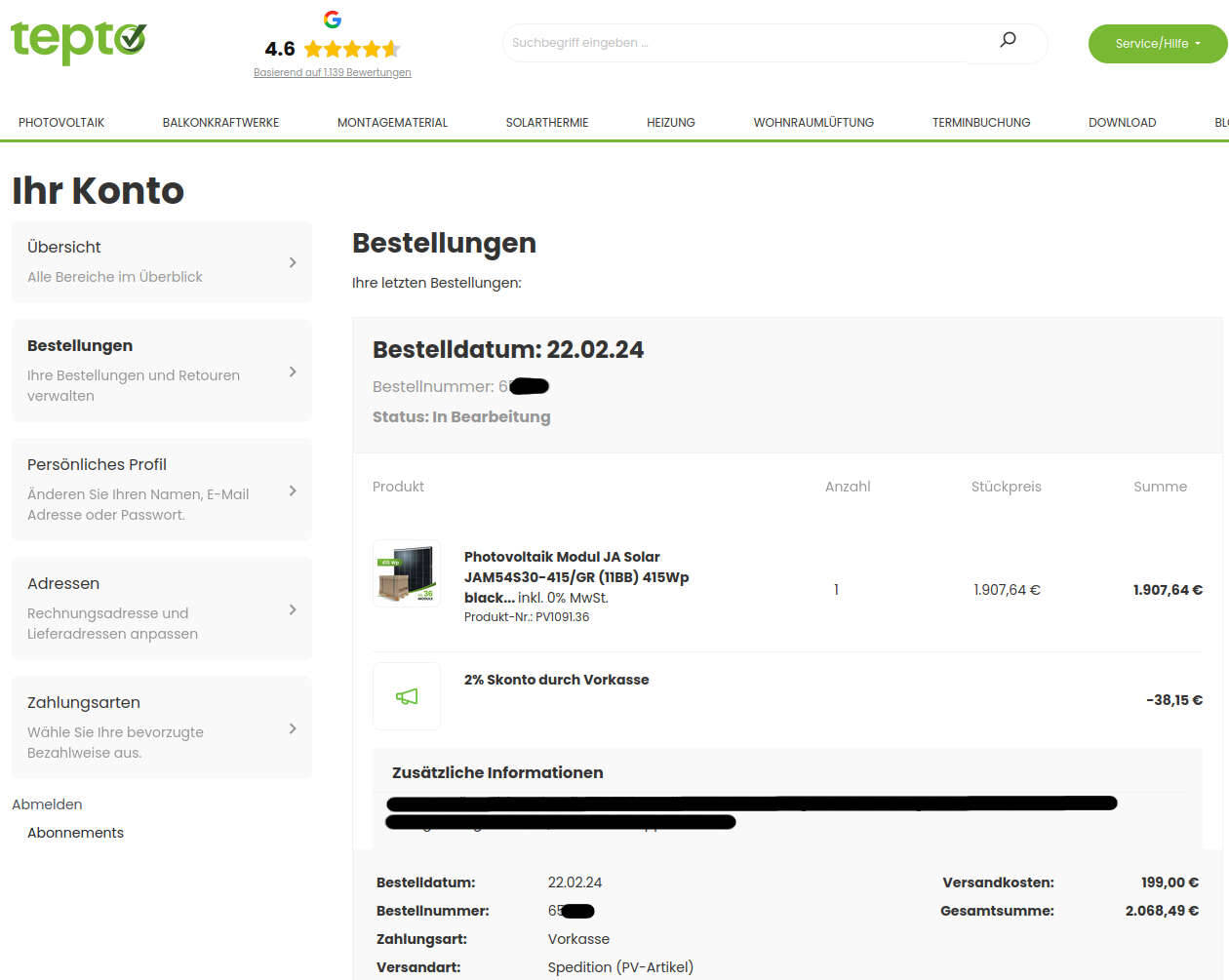Click the search magnifier icon
Viewport: 1229px width, 980px height.
click(1008, 40)
